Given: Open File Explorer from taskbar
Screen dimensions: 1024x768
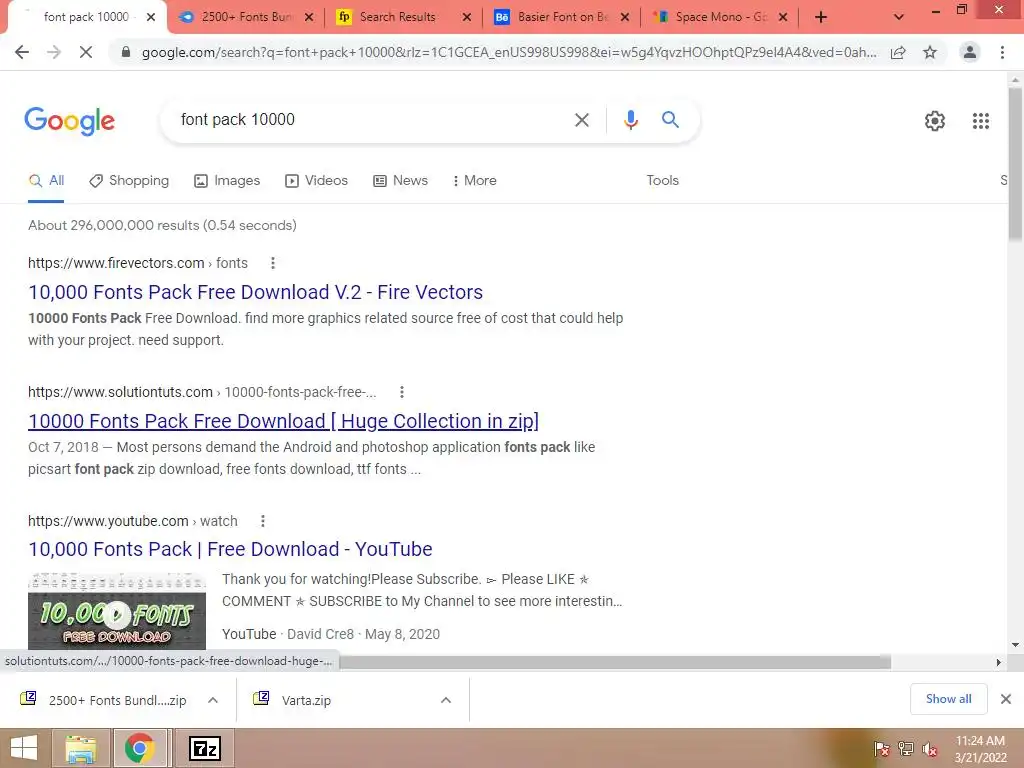Looking at the screenshot, I should pyautogui.click(x=81, y=748).
